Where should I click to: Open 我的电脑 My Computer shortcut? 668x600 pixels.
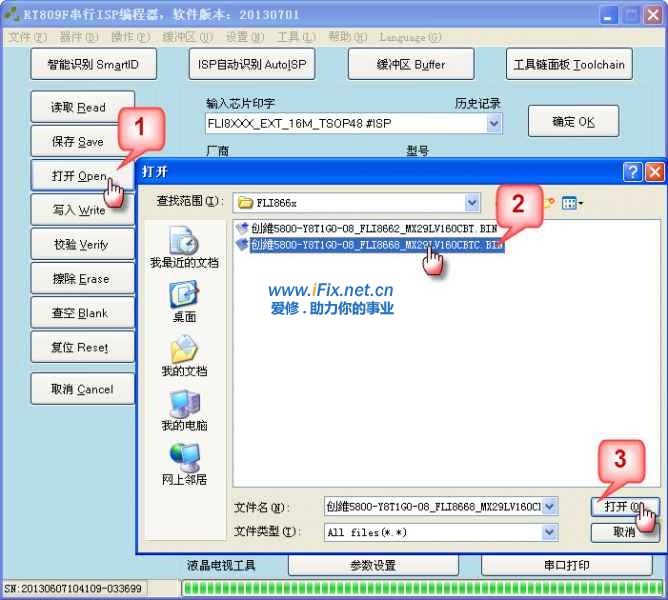pyautogui.click(x=184, y=410)
